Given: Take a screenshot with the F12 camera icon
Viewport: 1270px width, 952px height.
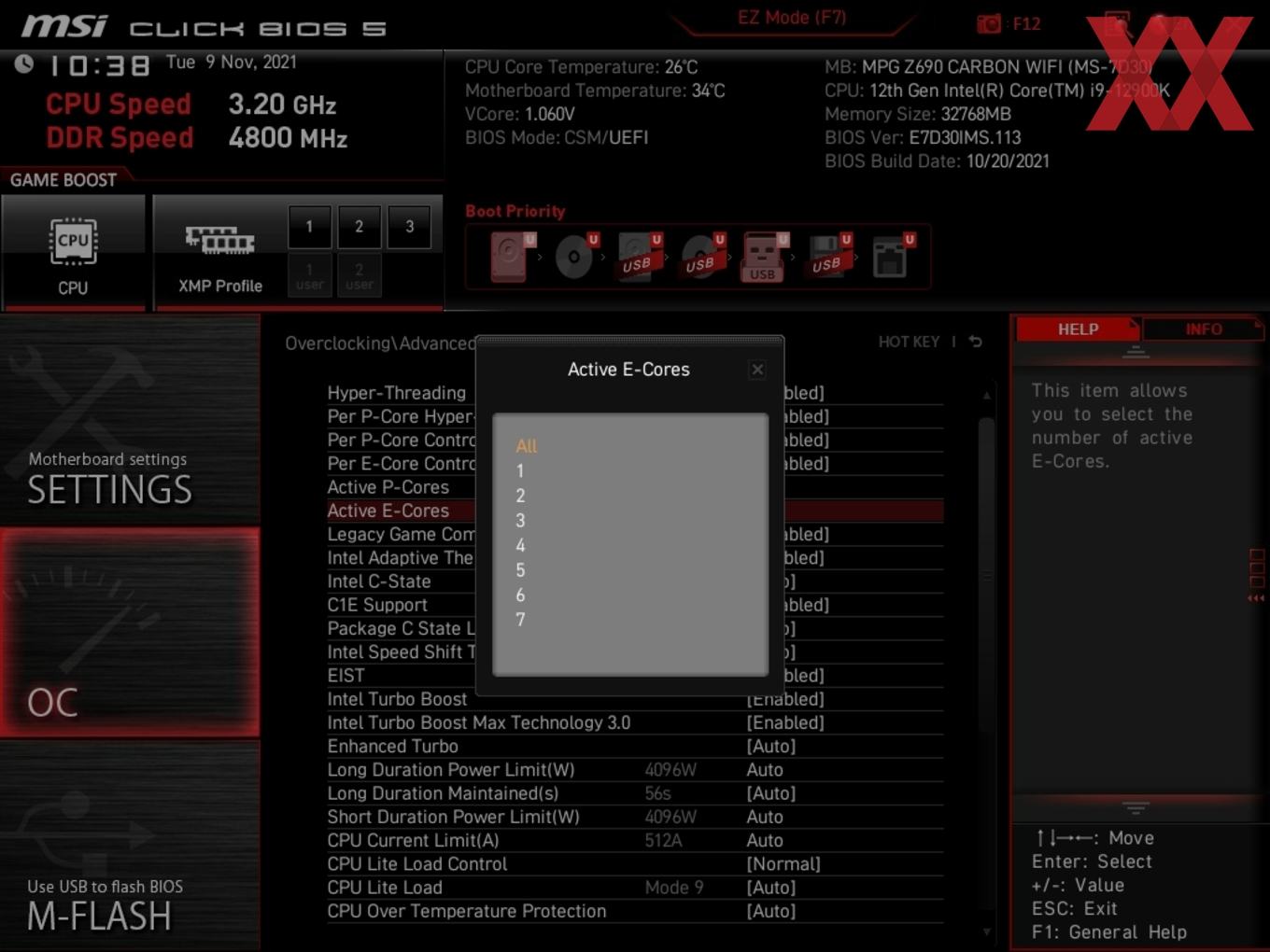Looking at the screenshot, I should click(x=989, y=24).
